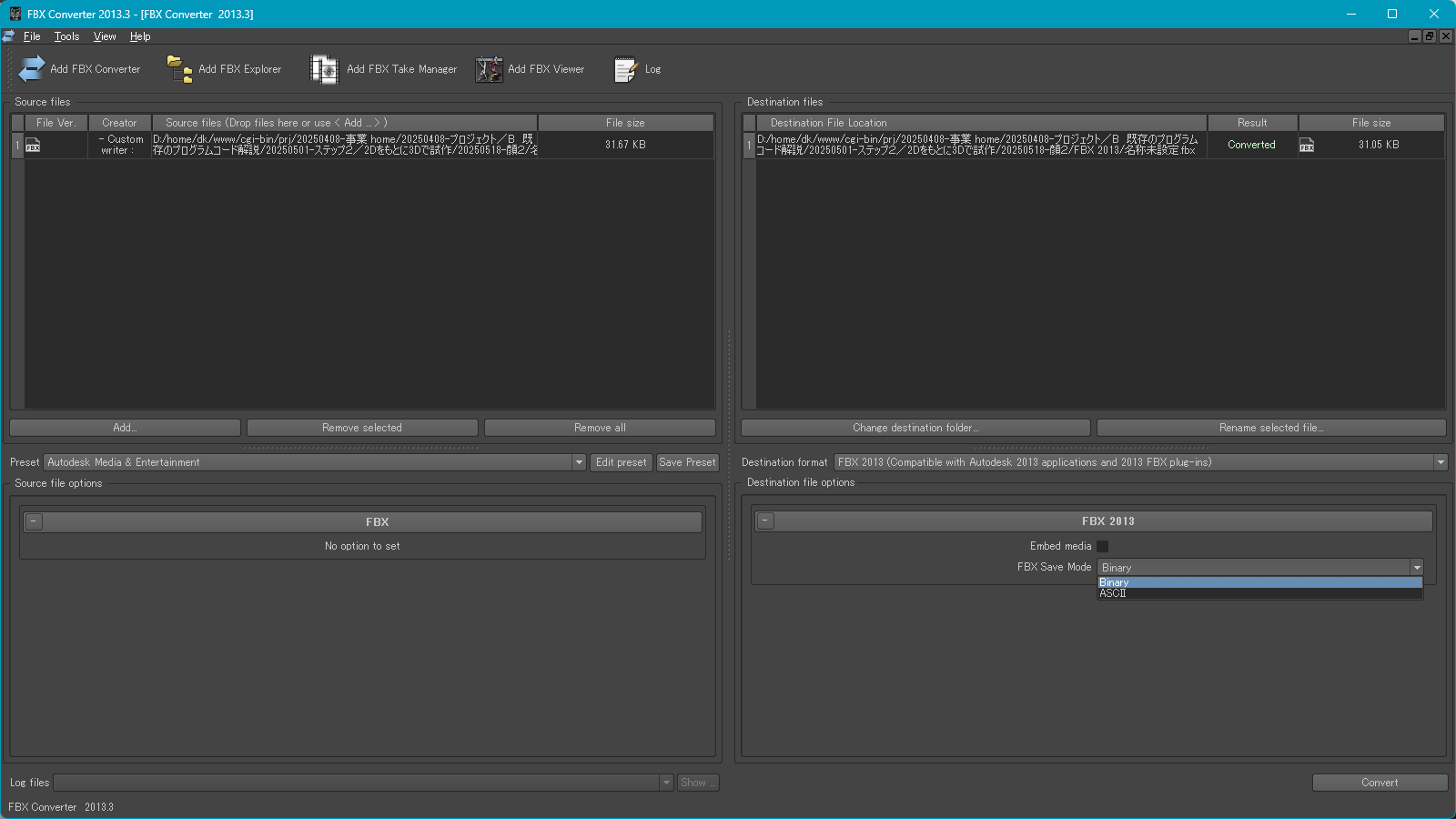Open the Add FBX Viewer tool
Viewport: 1456px width, 819px height.
click(531, 69)
